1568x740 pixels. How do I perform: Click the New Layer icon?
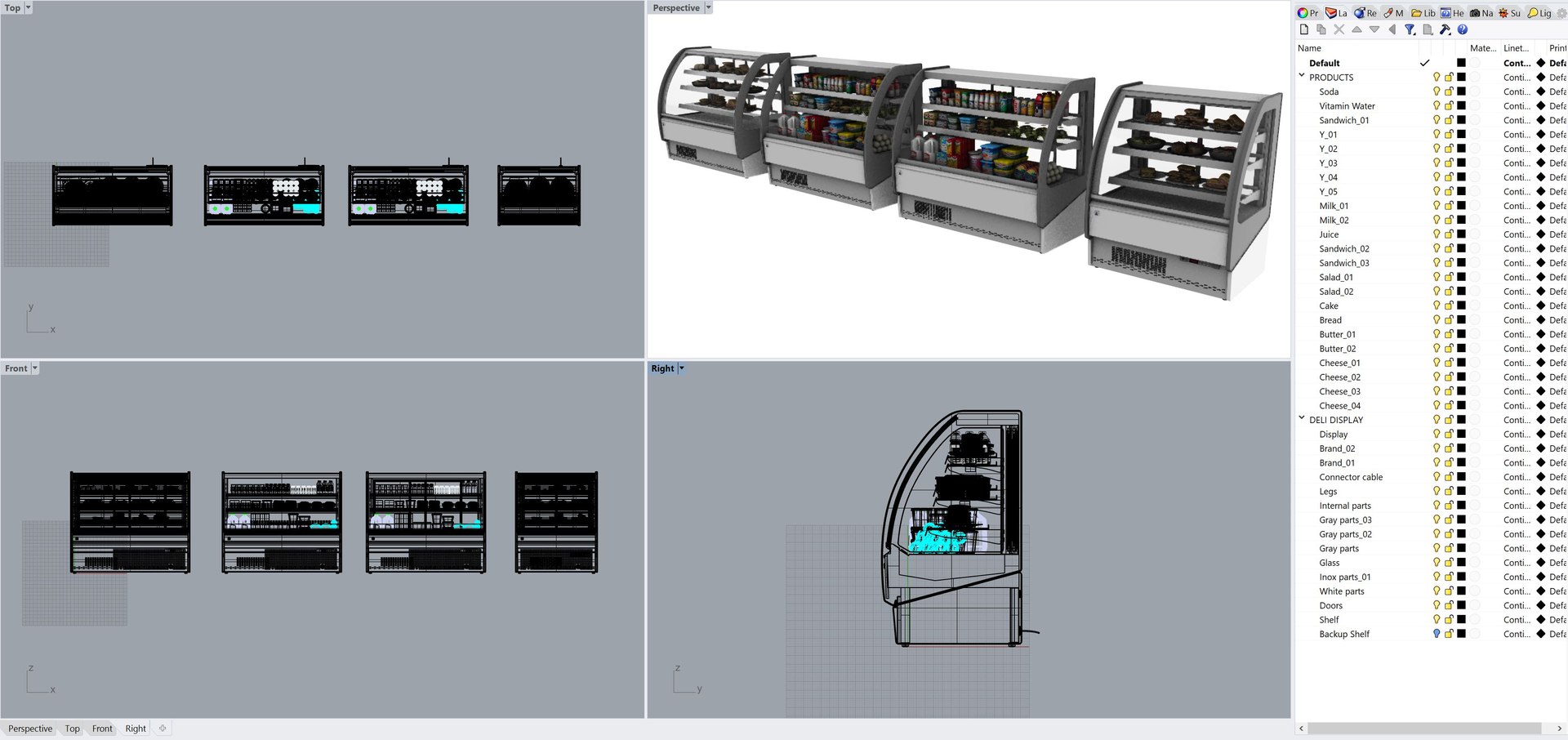(1304, 29)
